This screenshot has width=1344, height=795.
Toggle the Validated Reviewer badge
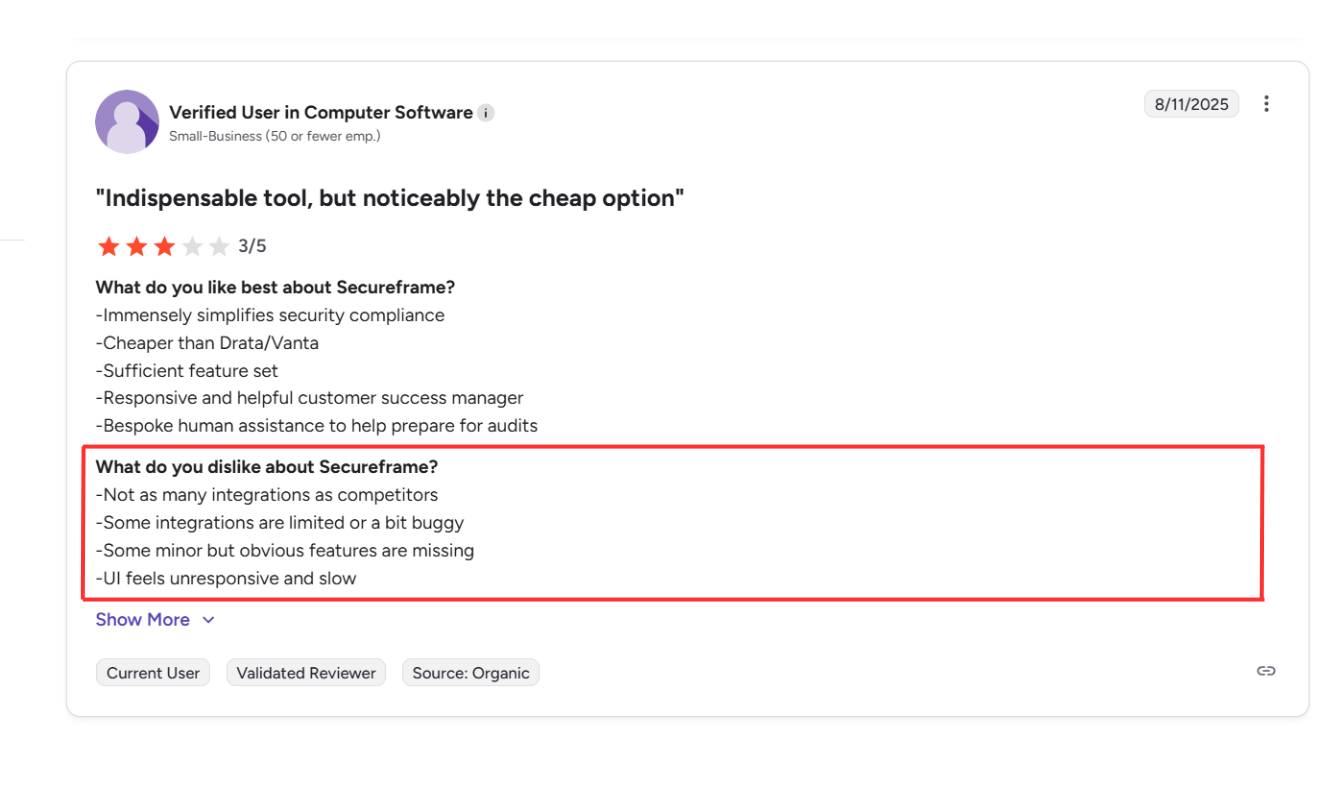(x=305, y=672)
